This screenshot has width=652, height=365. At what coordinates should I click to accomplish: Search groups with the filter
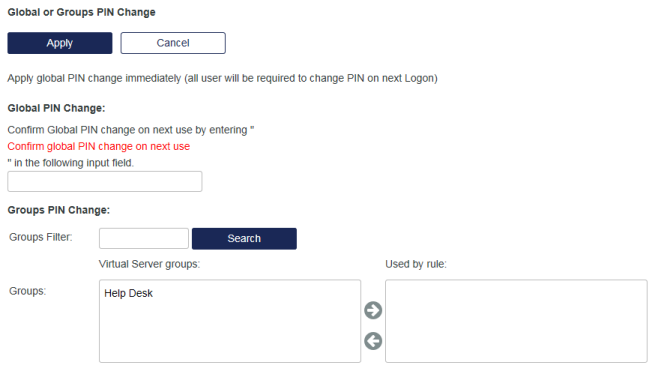pyautogui.click(x=244, y=239)
